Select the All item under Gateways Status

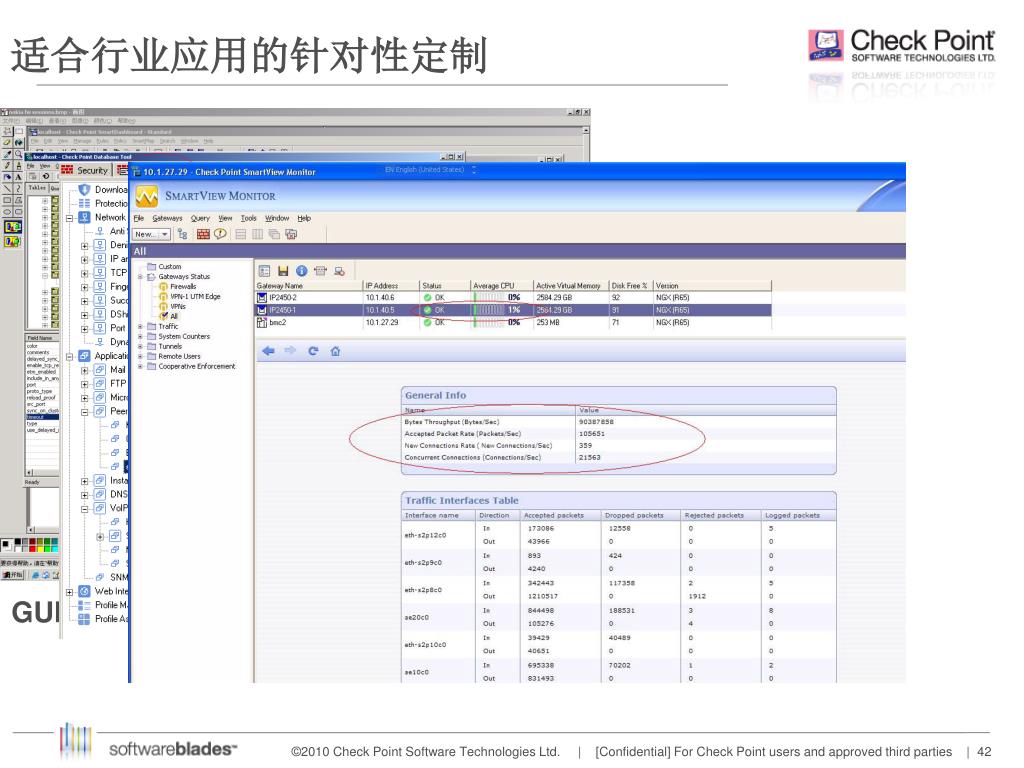pos(174,316)
